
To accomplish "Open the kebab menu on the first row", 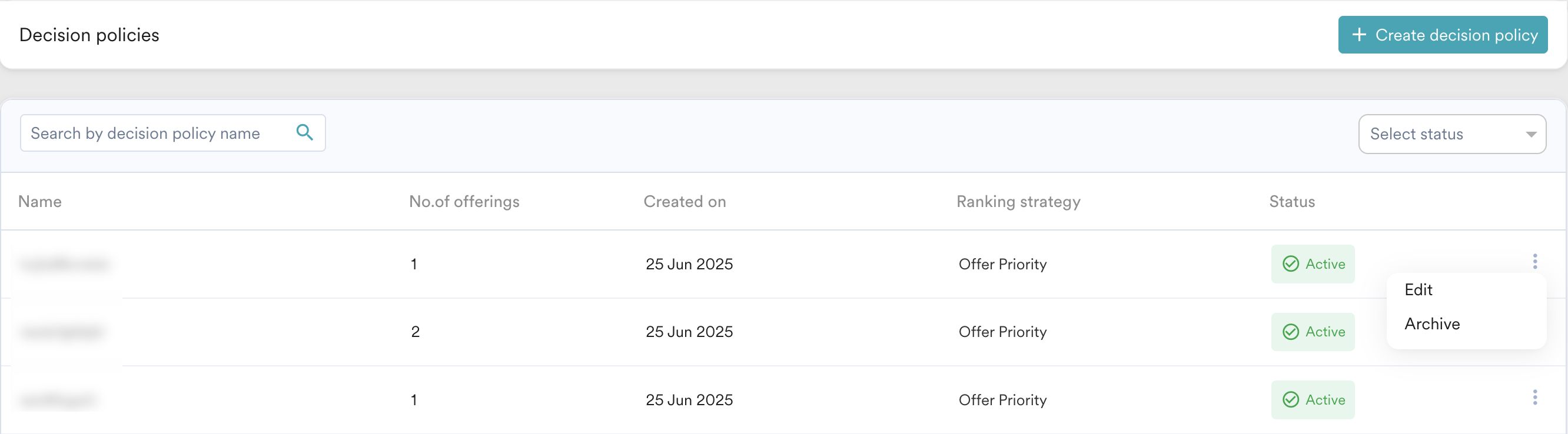I will point(1536,261).
